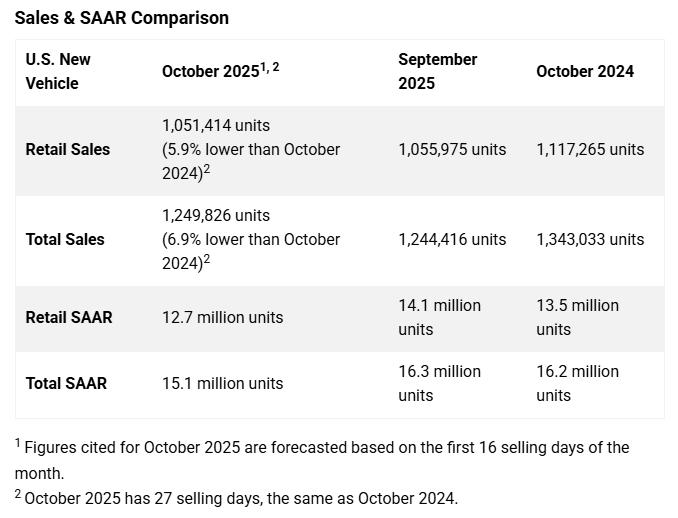Click the 1,249,826 units total sales cell
This screenshot has width=678, height=518.
[x=250, y=239]
